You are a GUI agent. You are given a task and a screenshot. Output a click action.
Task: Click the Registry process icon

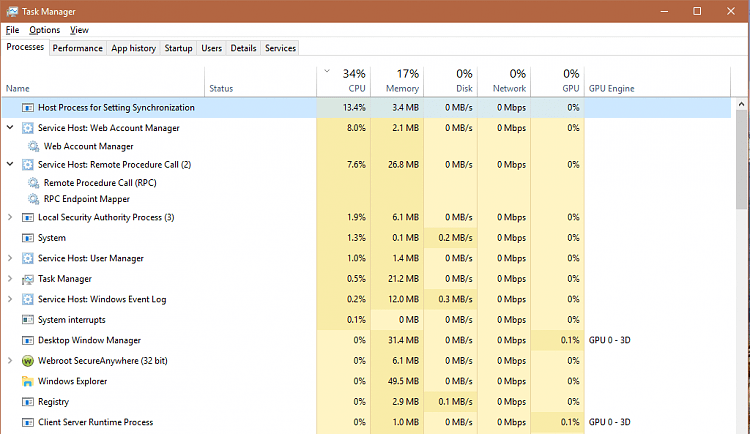click(28, 402)
